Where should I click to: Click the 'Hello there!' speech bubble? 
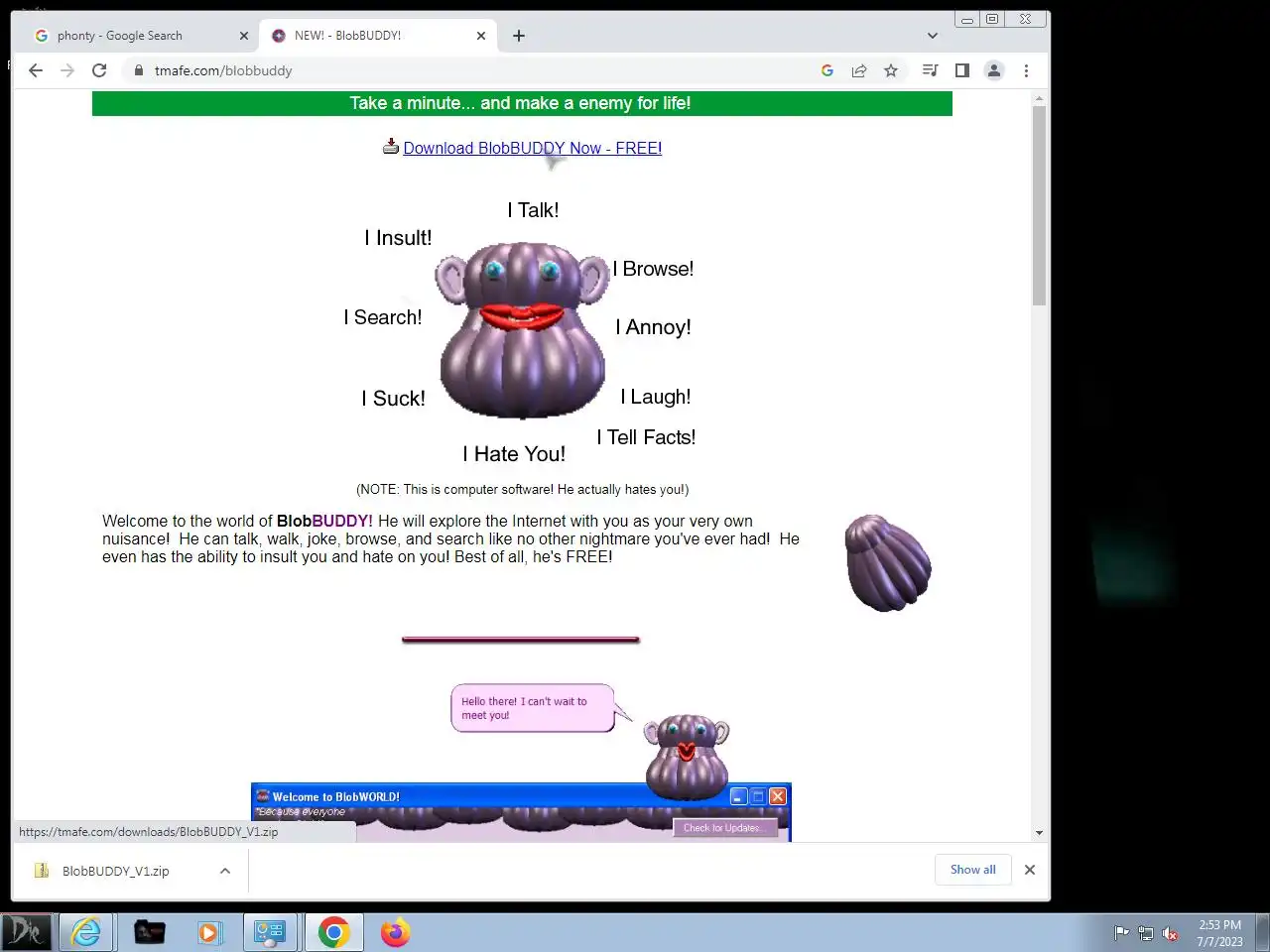click(x=533, y=708)
